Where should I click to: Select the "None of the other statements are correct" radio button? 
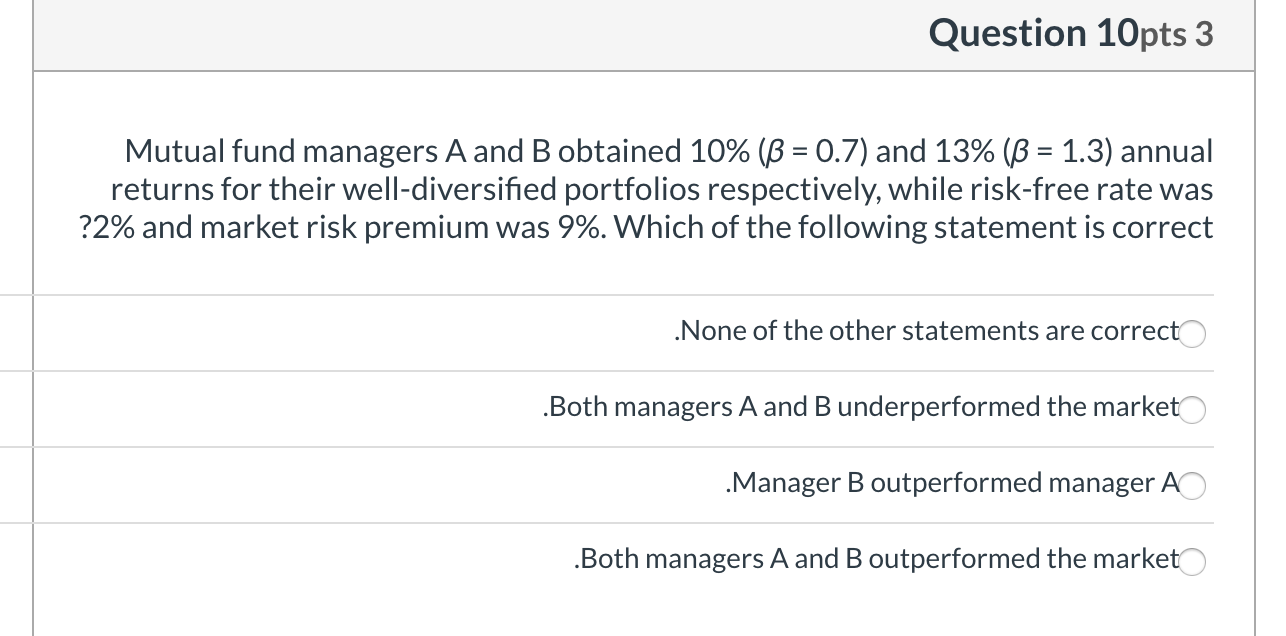[1193, 334]
